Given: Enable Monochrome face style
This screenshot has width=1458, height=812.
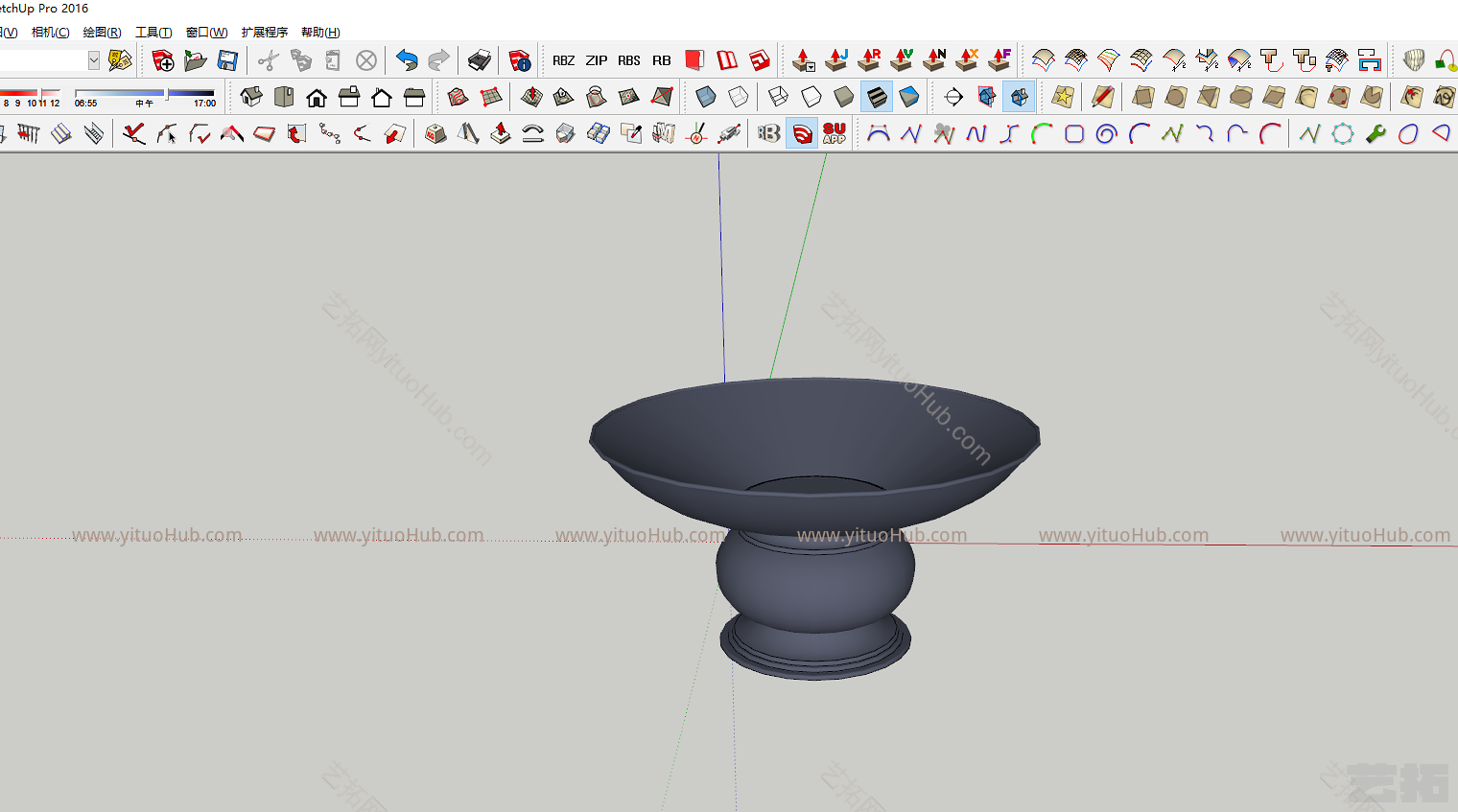Looking at the screenshot, I should [909, 97].
